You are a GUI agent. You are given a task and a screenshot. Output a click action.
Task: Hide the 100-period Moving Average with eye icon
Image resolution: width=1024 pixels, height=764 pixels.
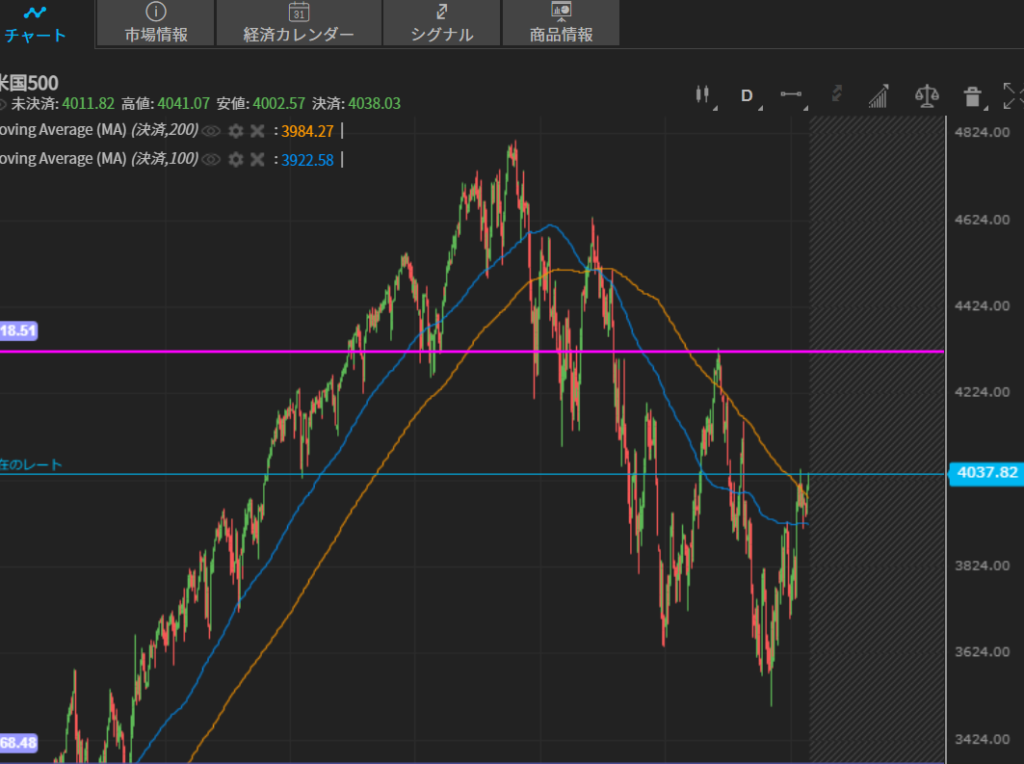210,159
